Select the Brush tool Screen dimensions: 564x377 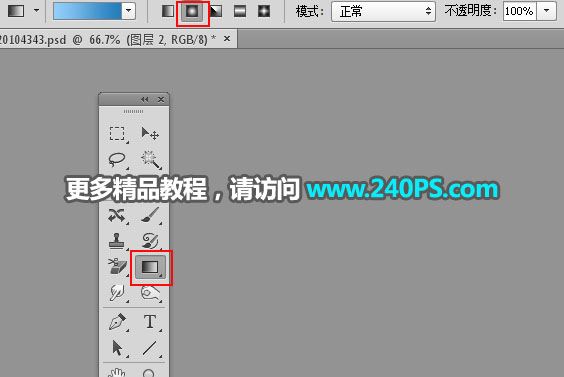pos(150,215)
